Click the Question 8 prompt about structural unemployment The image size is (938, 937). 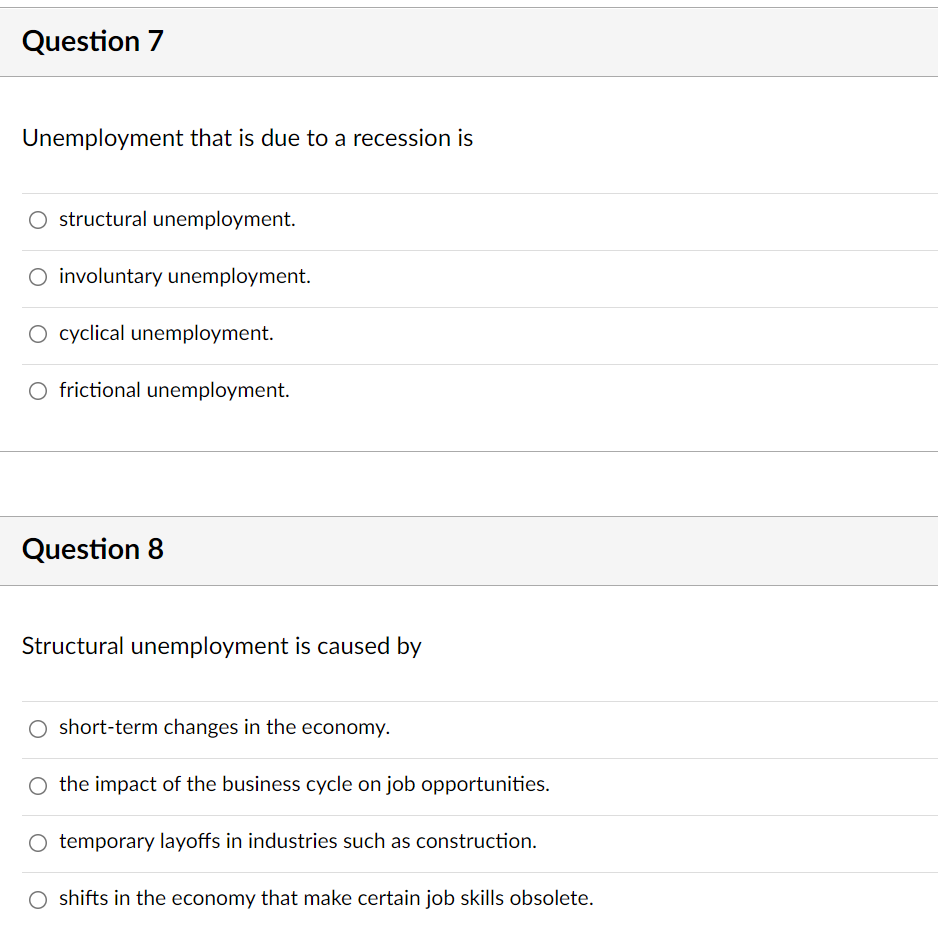coord(222,646)
